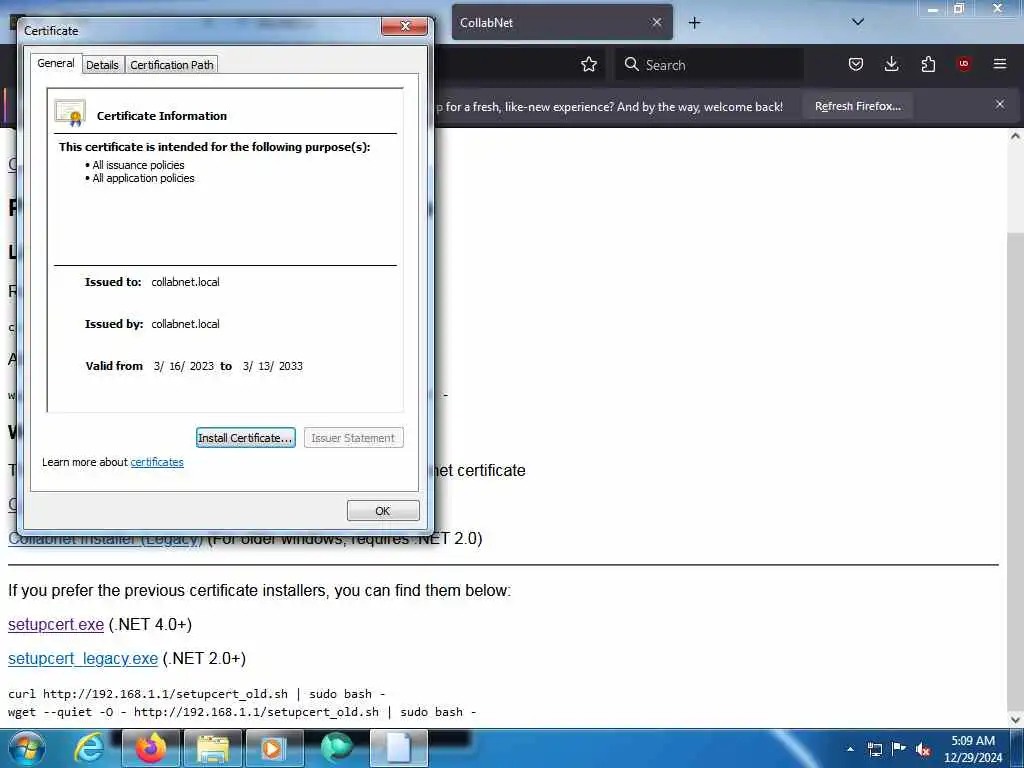Click the page scrollbar down arrow
1024x768 pixels.
pyautogui.click(x=1016, y=720)
